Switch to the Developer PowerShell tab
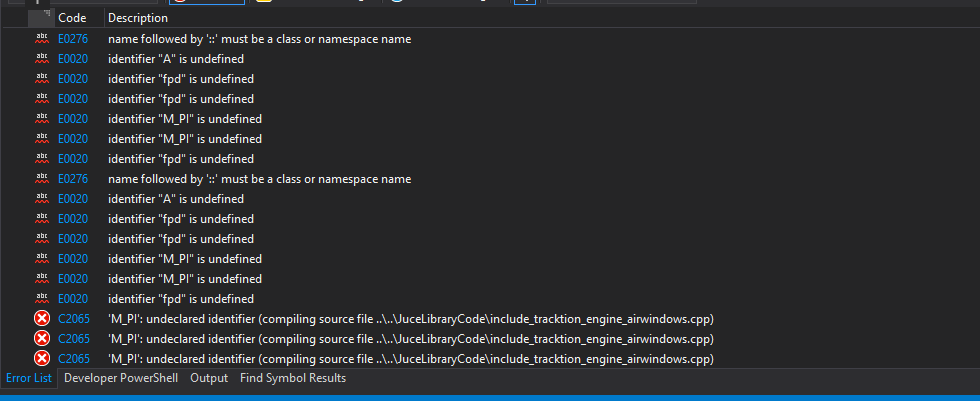This screenshot has width=980, height=401. click(120, 378)
